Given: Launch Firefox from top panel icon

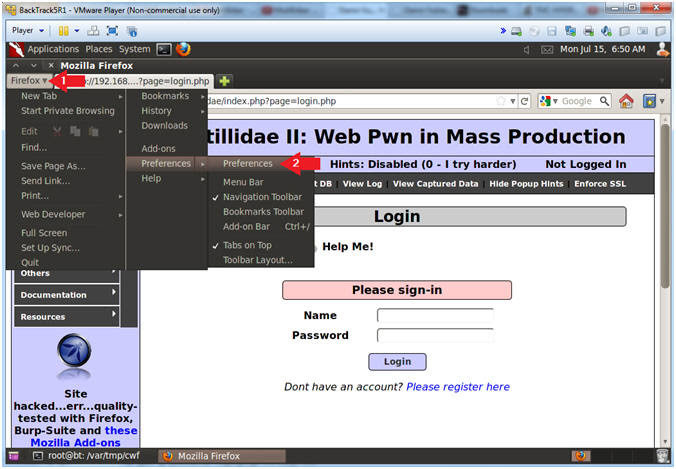Looking at the screenshot, I should click(x=183, y=49).
